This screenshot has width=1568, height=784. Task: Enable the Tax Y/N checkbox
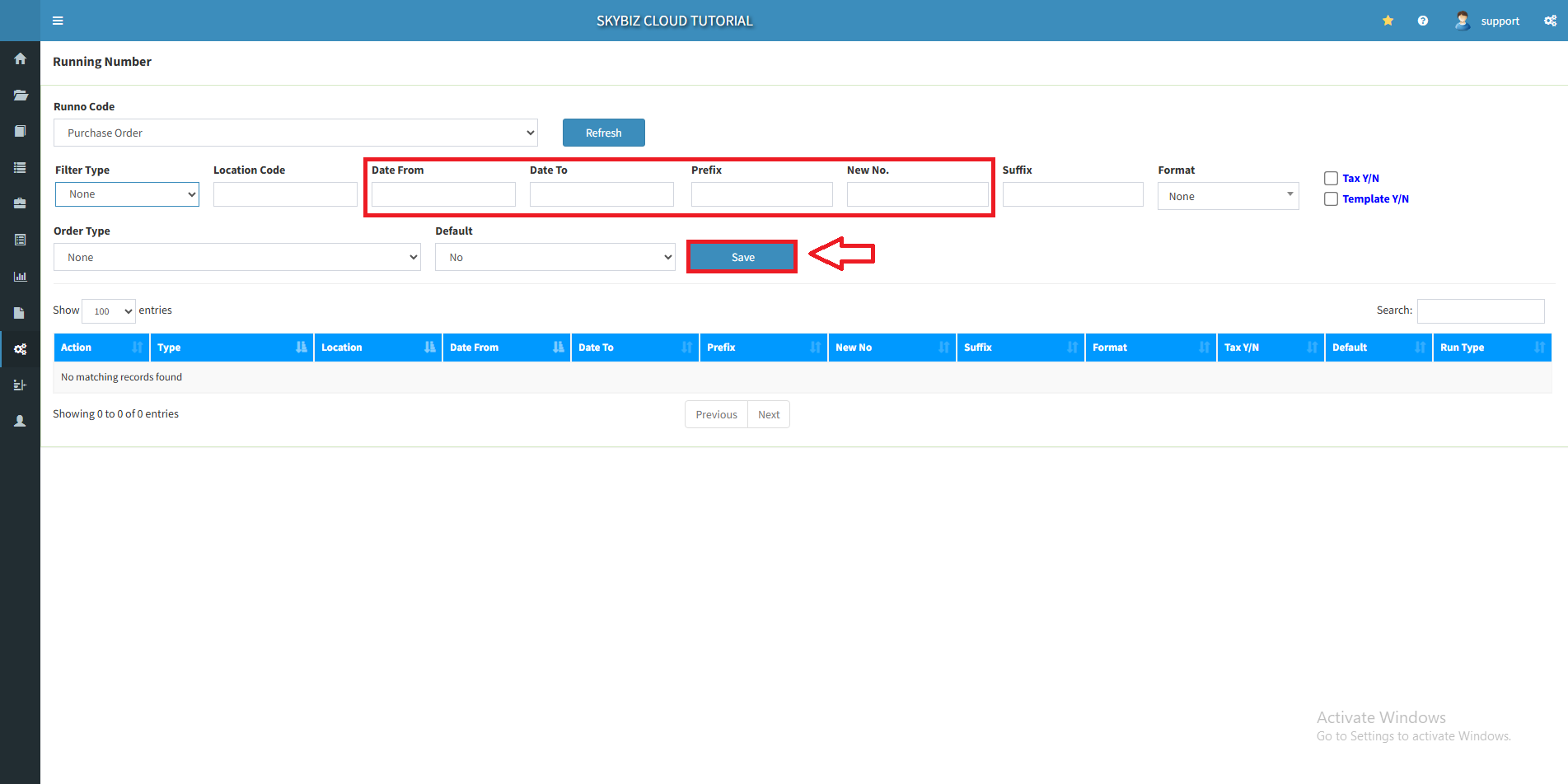tap(1331, 179)
